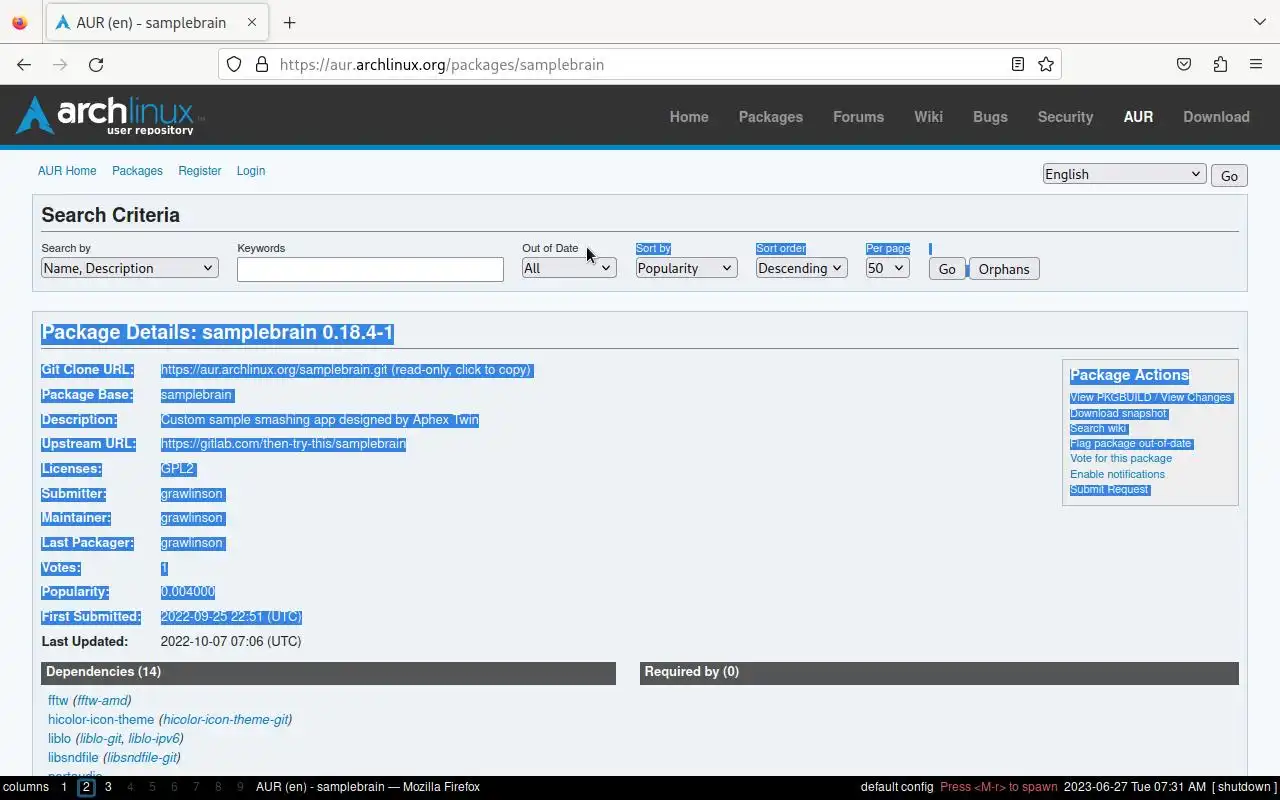
Task: Open the Packages item in top navigation
Action: point(771,117)
